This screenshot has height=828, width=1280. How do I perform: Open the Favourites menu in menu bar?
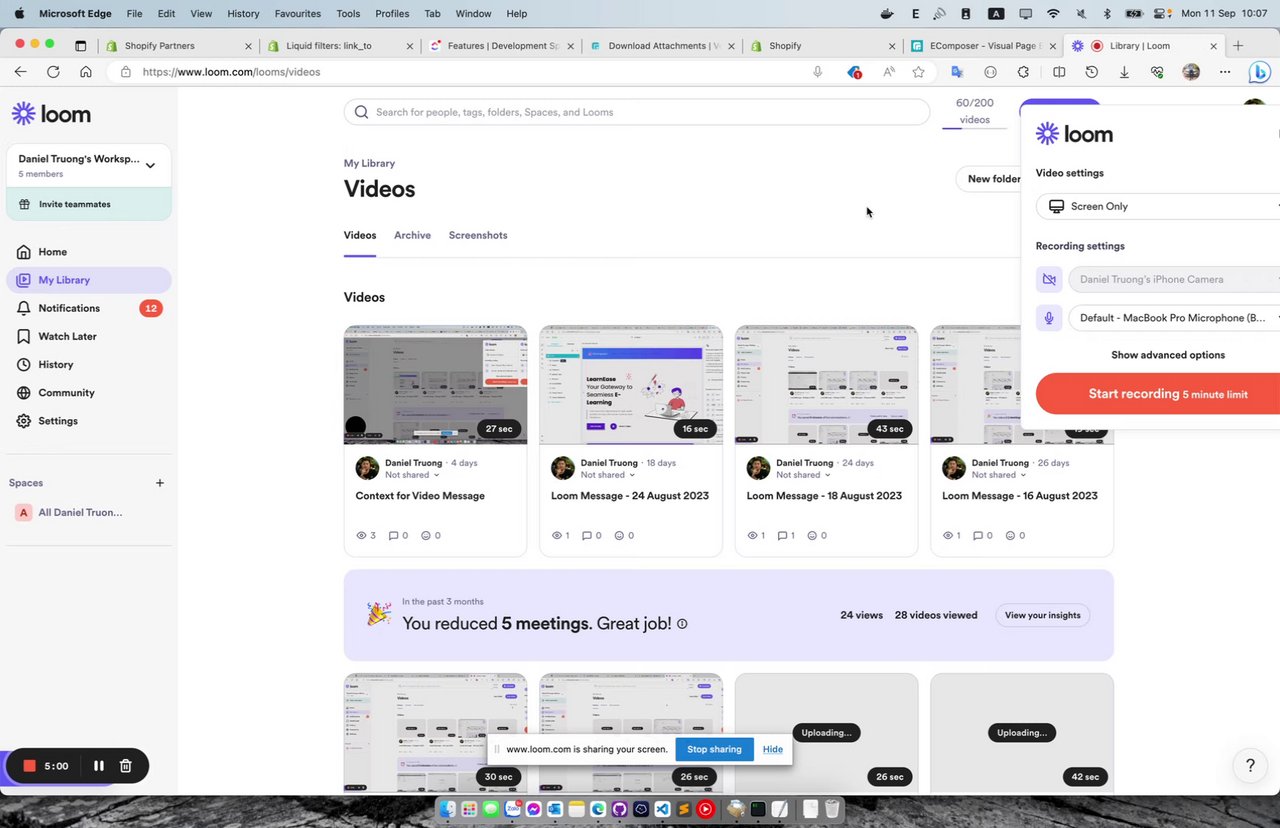pos(297,14)
